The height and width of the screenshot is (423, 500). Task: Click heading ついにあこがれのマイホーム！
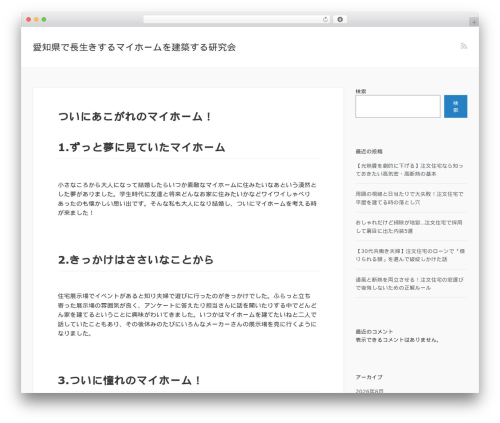135,117
